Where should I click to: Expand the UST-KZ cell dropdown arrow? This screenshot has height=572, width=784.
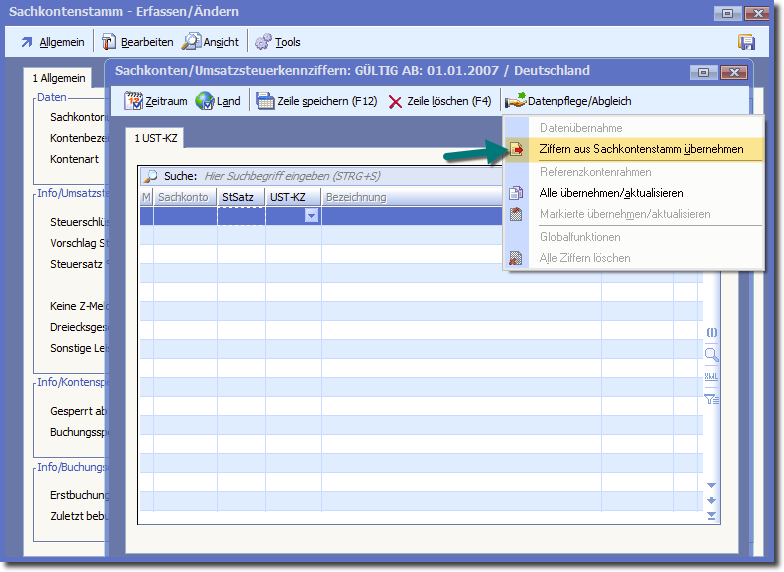click(311, 216)
